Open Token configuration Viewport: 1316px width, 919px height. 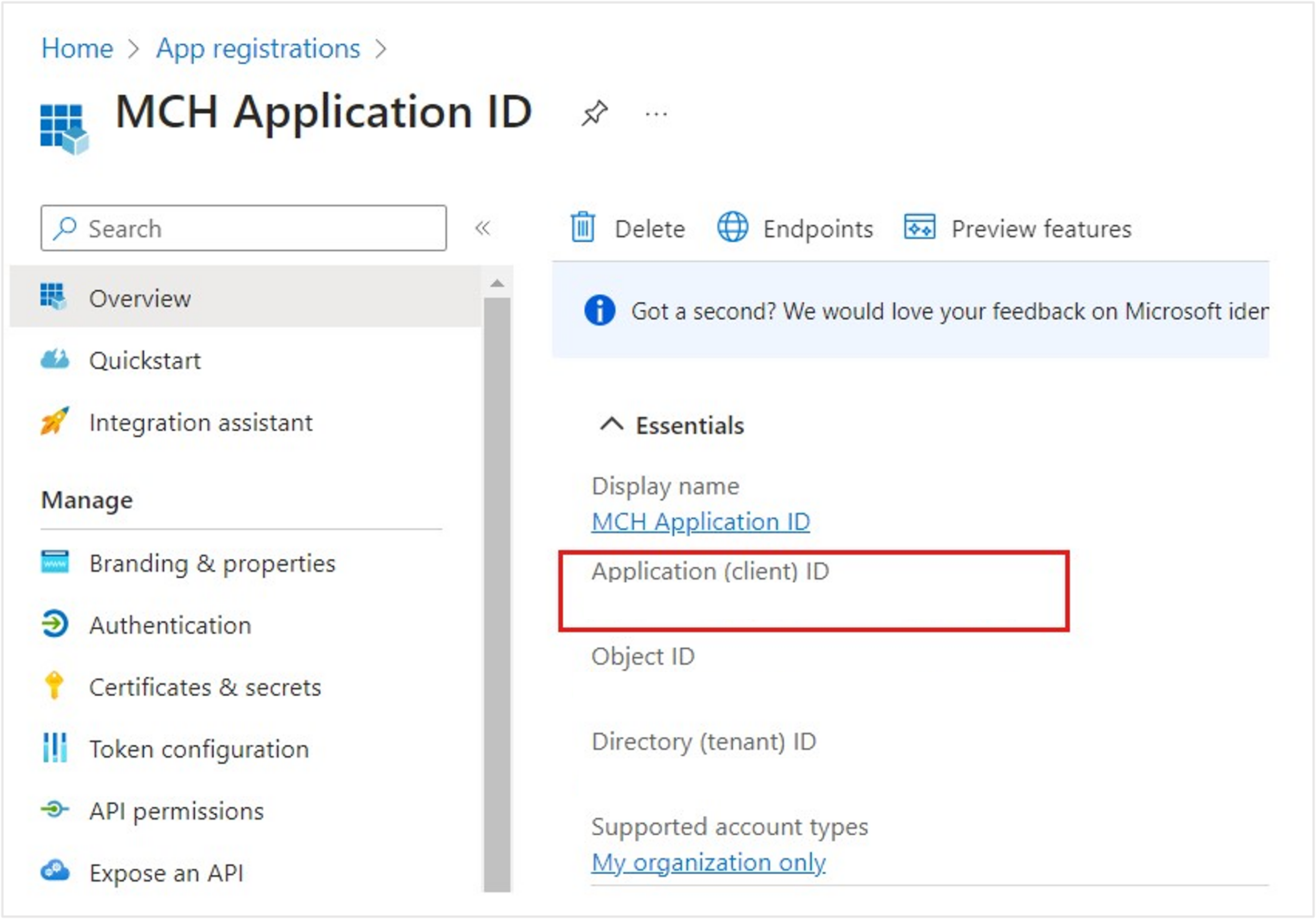(245, 749)
